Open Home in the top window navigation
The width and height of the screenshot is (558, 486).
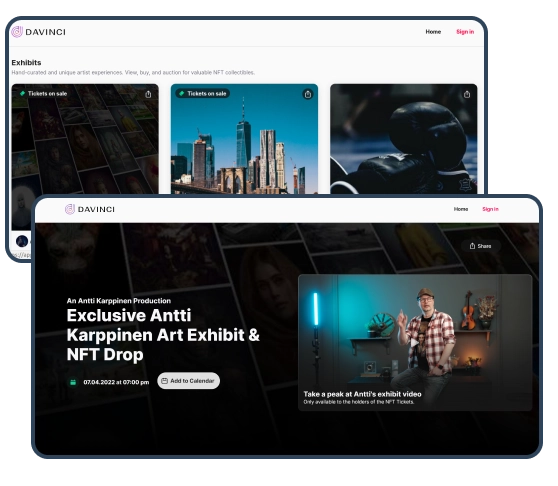[x=433, y=32]
